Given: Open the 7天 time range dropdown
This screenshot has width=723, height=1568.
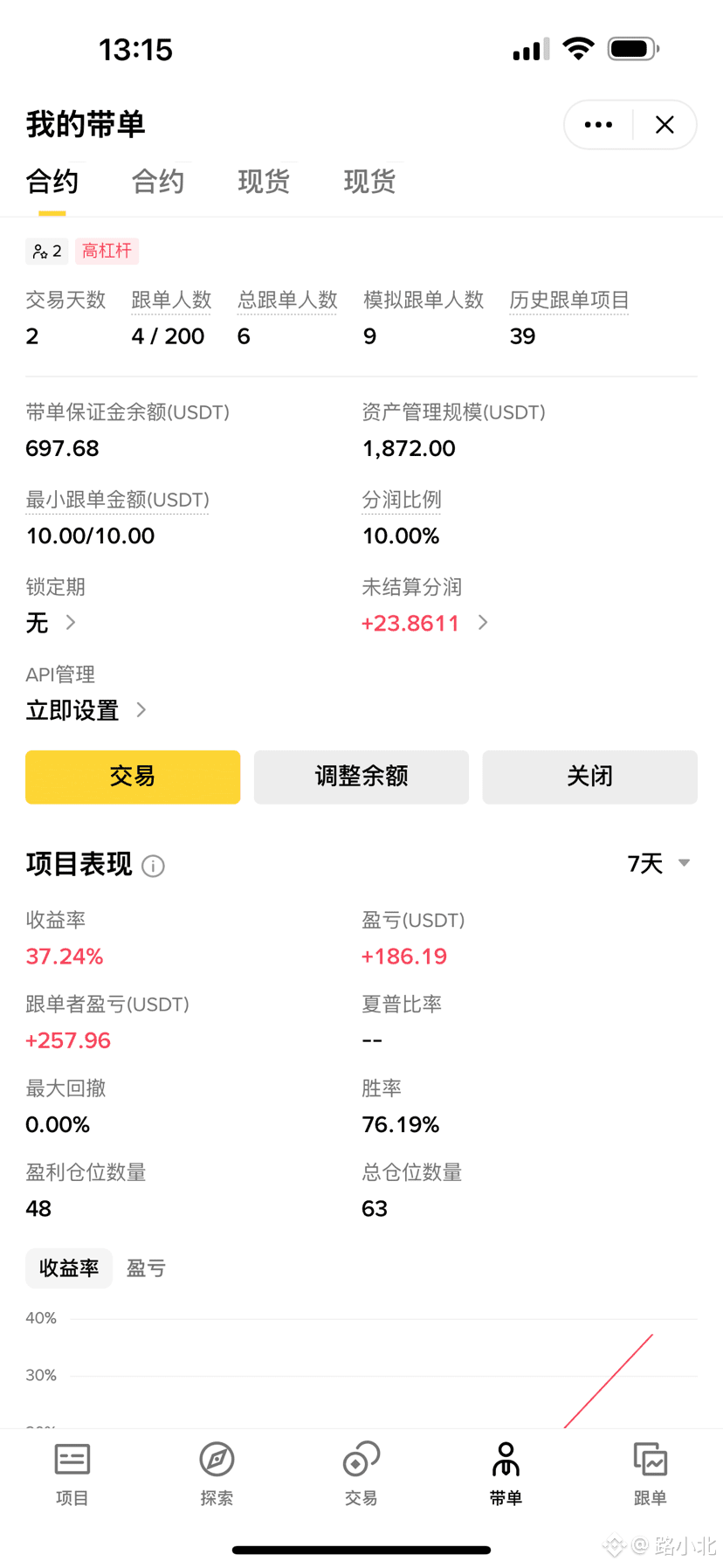Looking at the screenshot, I should click(x=659, y=864).
